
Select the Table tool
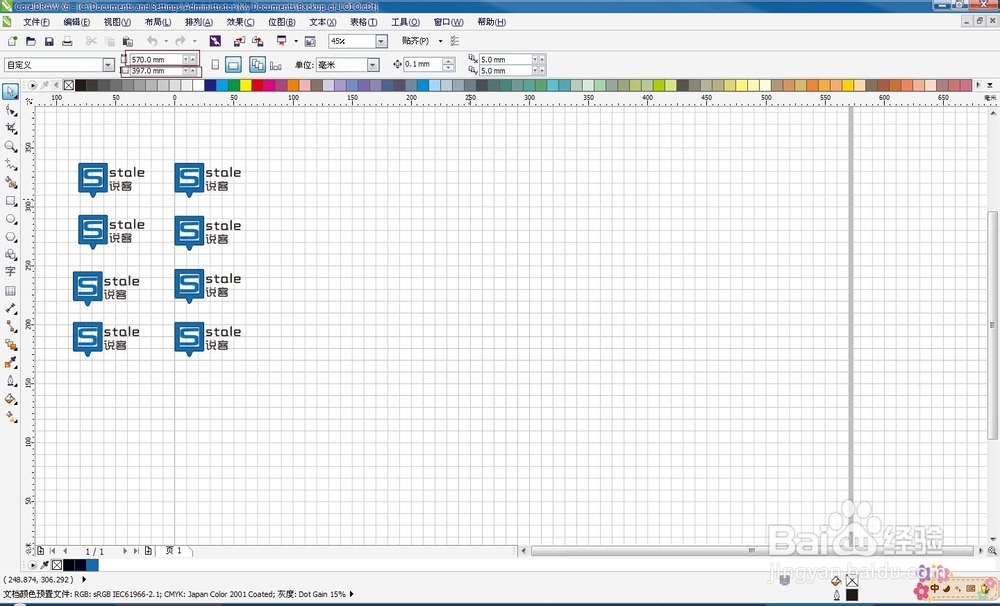pos(10,290)
